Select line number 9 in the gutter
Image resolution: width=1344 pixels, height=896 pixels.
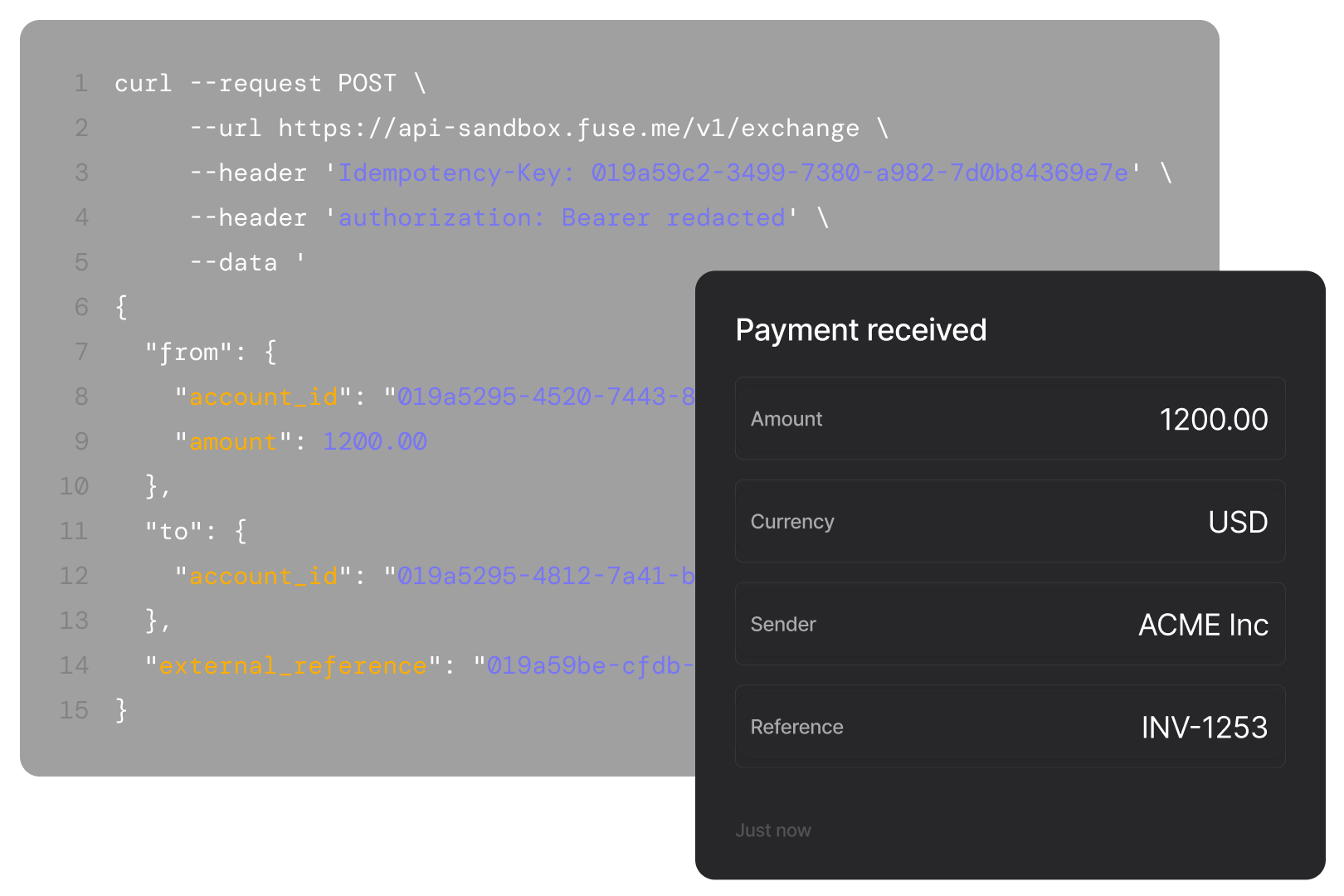80,441
